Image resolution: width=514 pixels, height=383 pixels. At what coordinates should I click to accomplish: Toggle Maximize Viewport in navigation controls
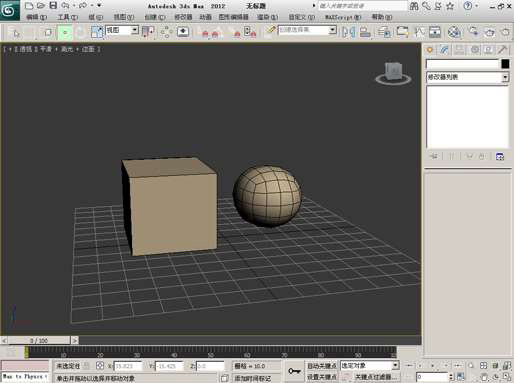click(507, 377)
